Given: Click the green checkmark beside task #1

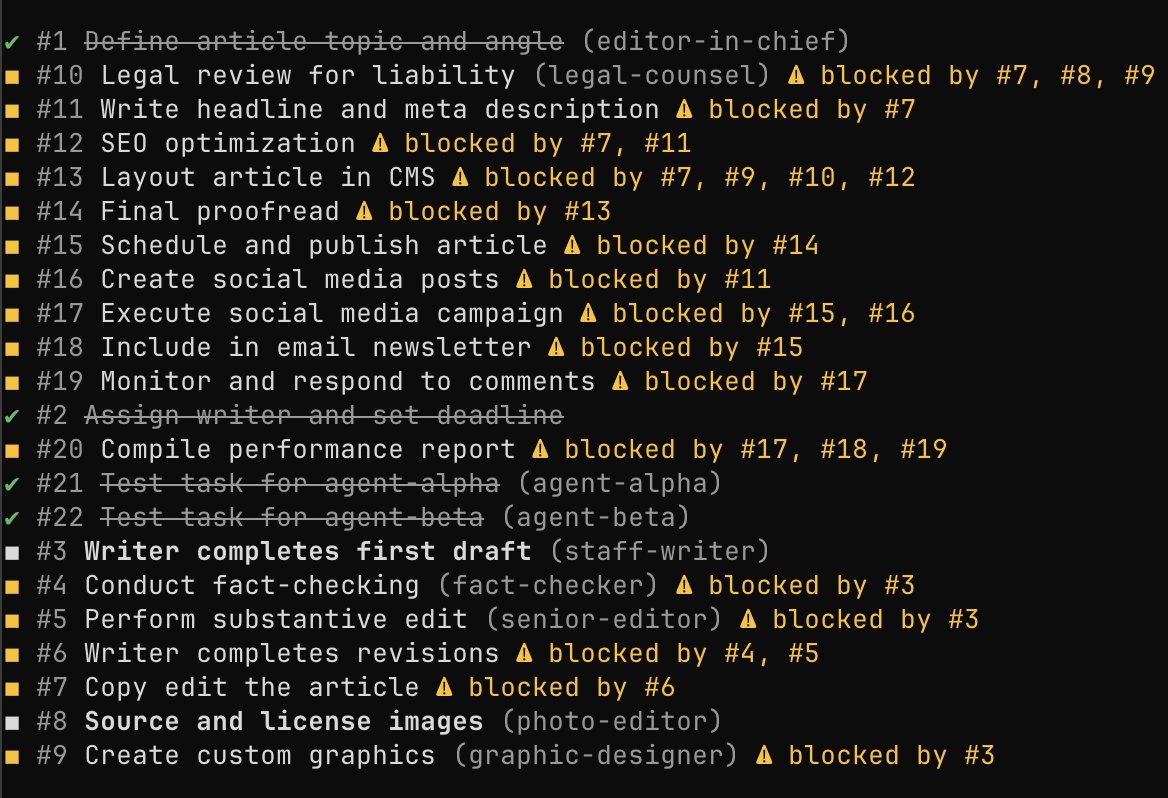Looking at the screenshot, I should [11, 41].
